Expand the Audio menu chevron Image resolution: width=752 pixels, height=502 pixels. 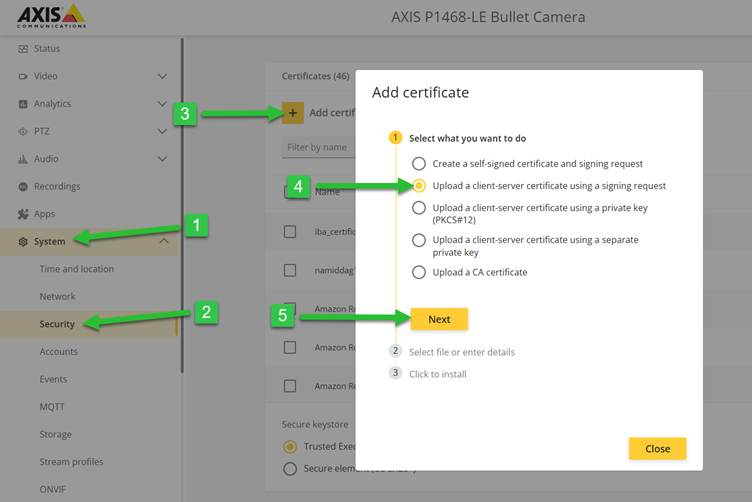[163, 159]
